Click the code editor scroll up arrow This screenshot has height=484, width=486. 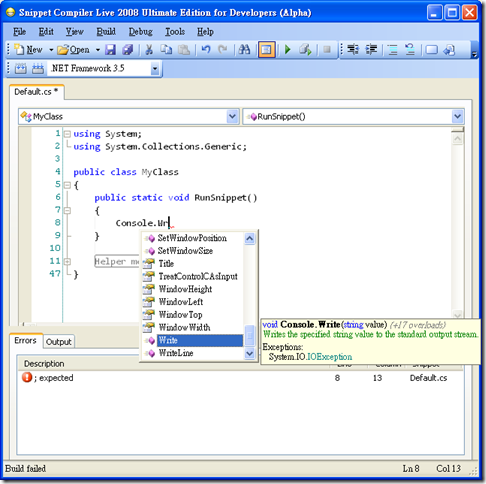(458, 139)
